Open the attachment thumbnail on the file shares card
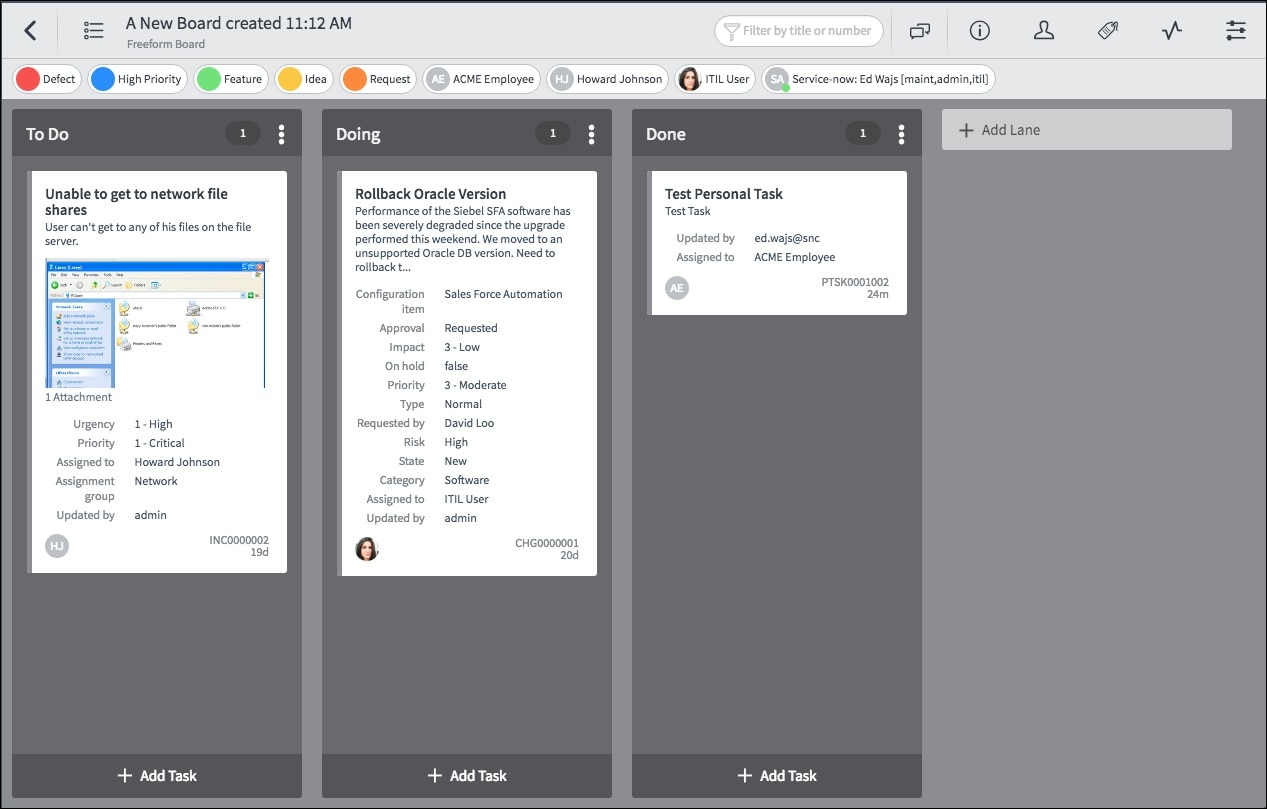The height and width of the screenshot is (809, 1267). coord(156,323)
